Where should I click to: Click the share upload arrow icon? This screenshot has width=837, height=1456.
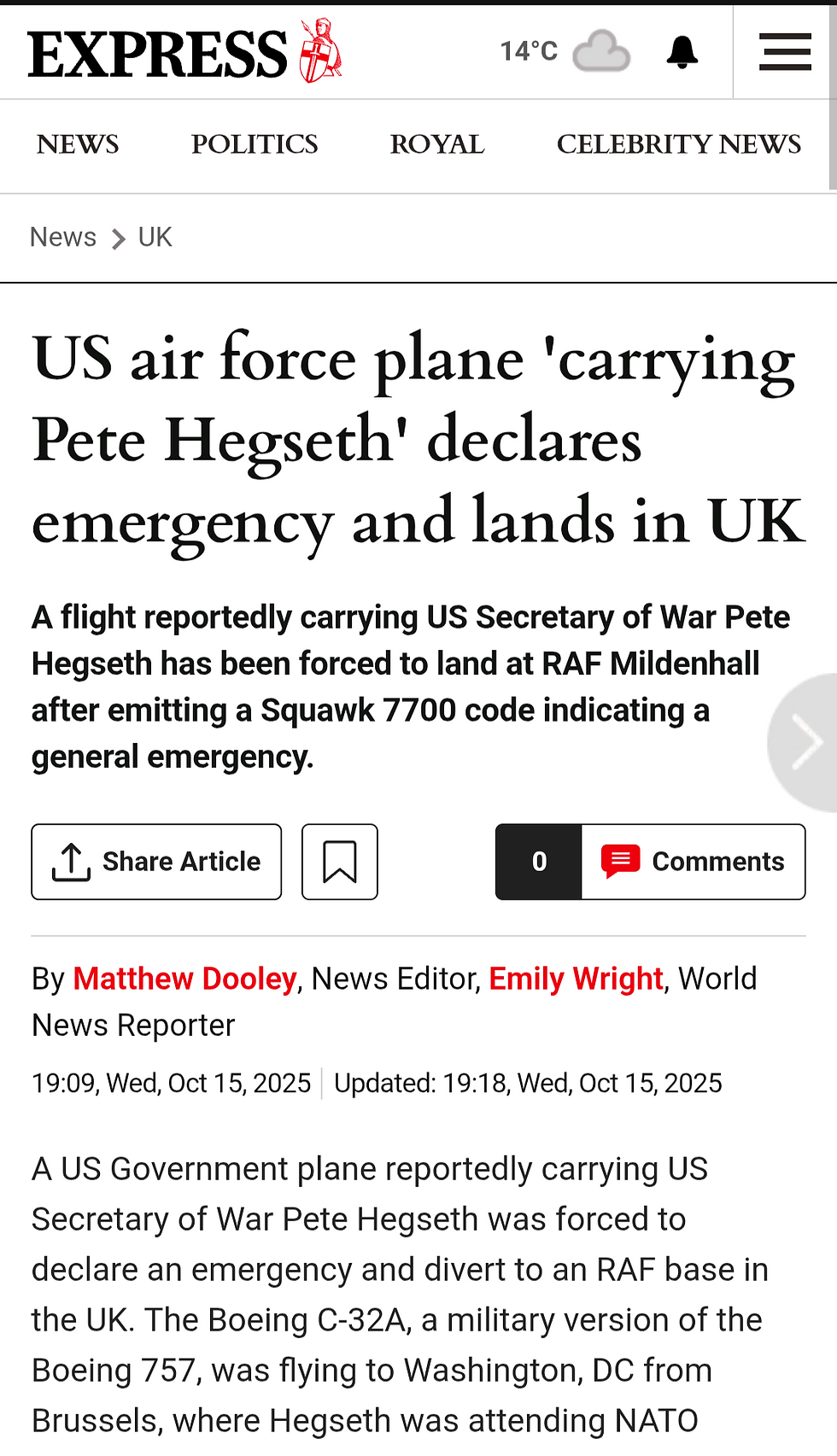click(x=71, y=862)
